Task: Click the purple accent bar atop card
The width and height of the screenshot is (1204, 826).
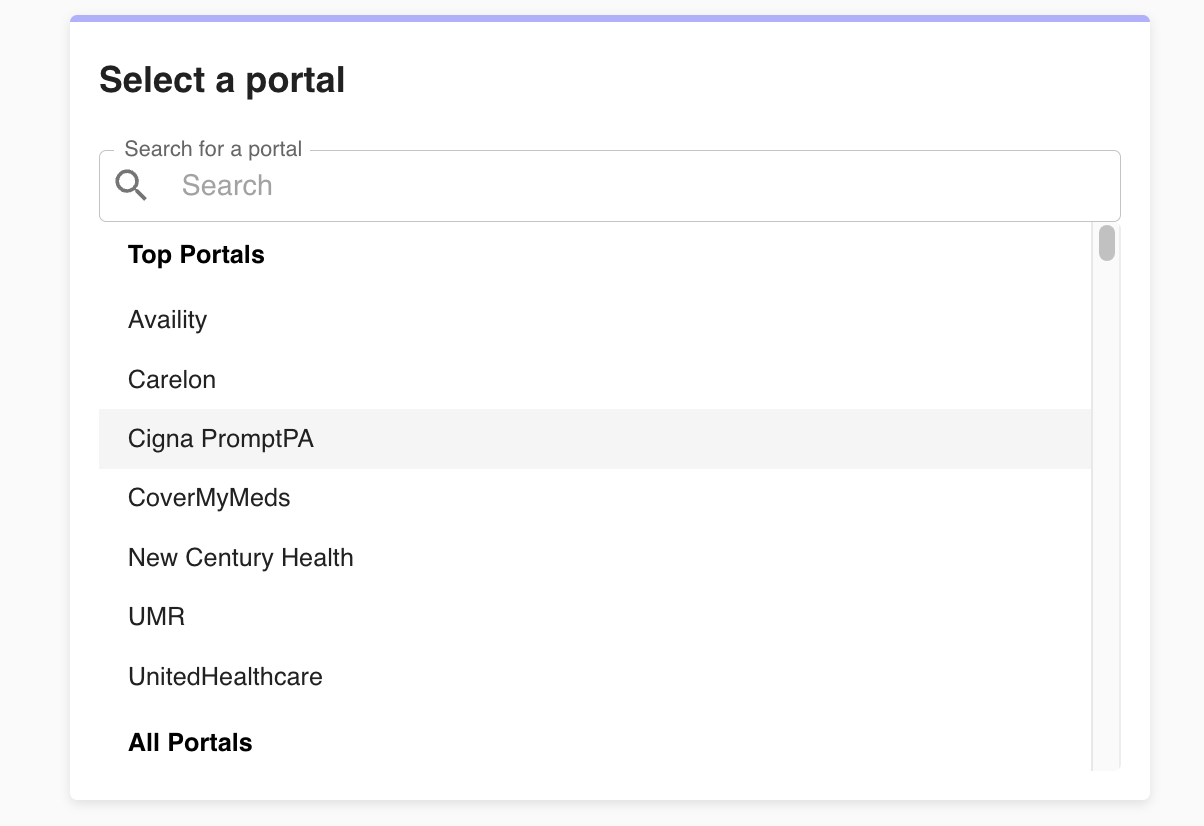Action: click(x=610, y=18)
